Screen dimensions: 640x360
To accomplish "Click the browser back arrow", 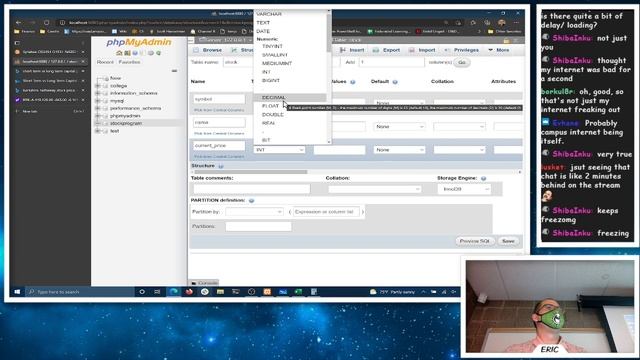I will [x=18, y=22].
